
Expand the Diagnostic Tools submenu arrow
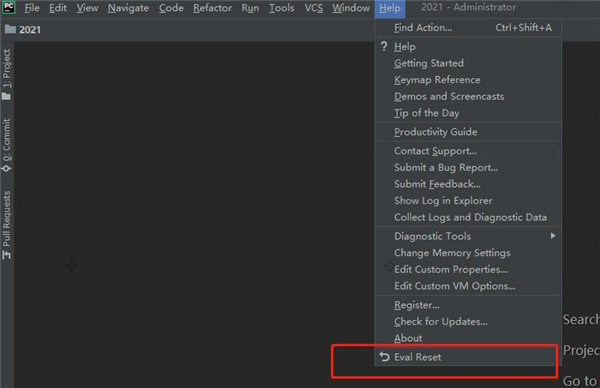[x=553, y=236]
